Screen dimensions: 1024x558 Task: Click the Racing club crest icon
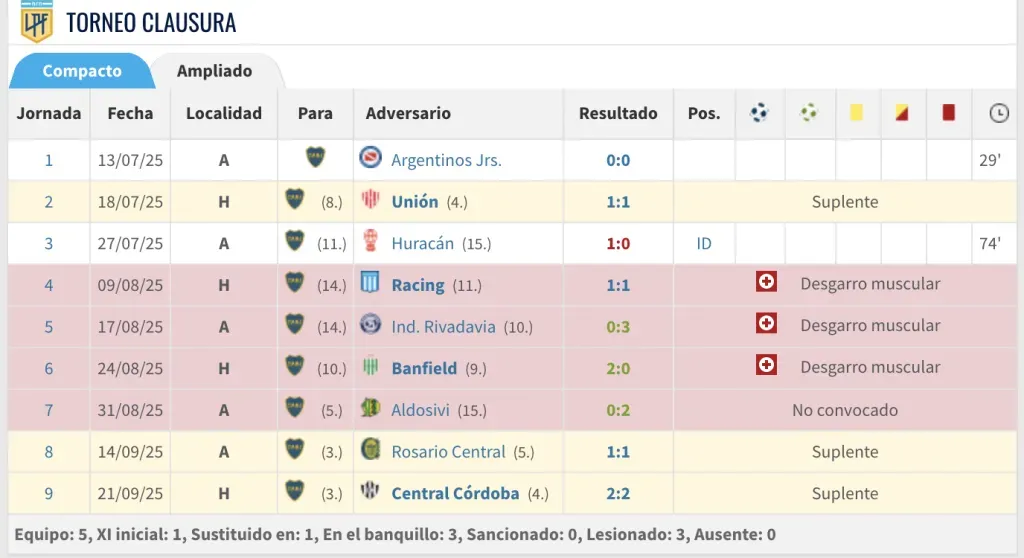(x=370, y=284)
